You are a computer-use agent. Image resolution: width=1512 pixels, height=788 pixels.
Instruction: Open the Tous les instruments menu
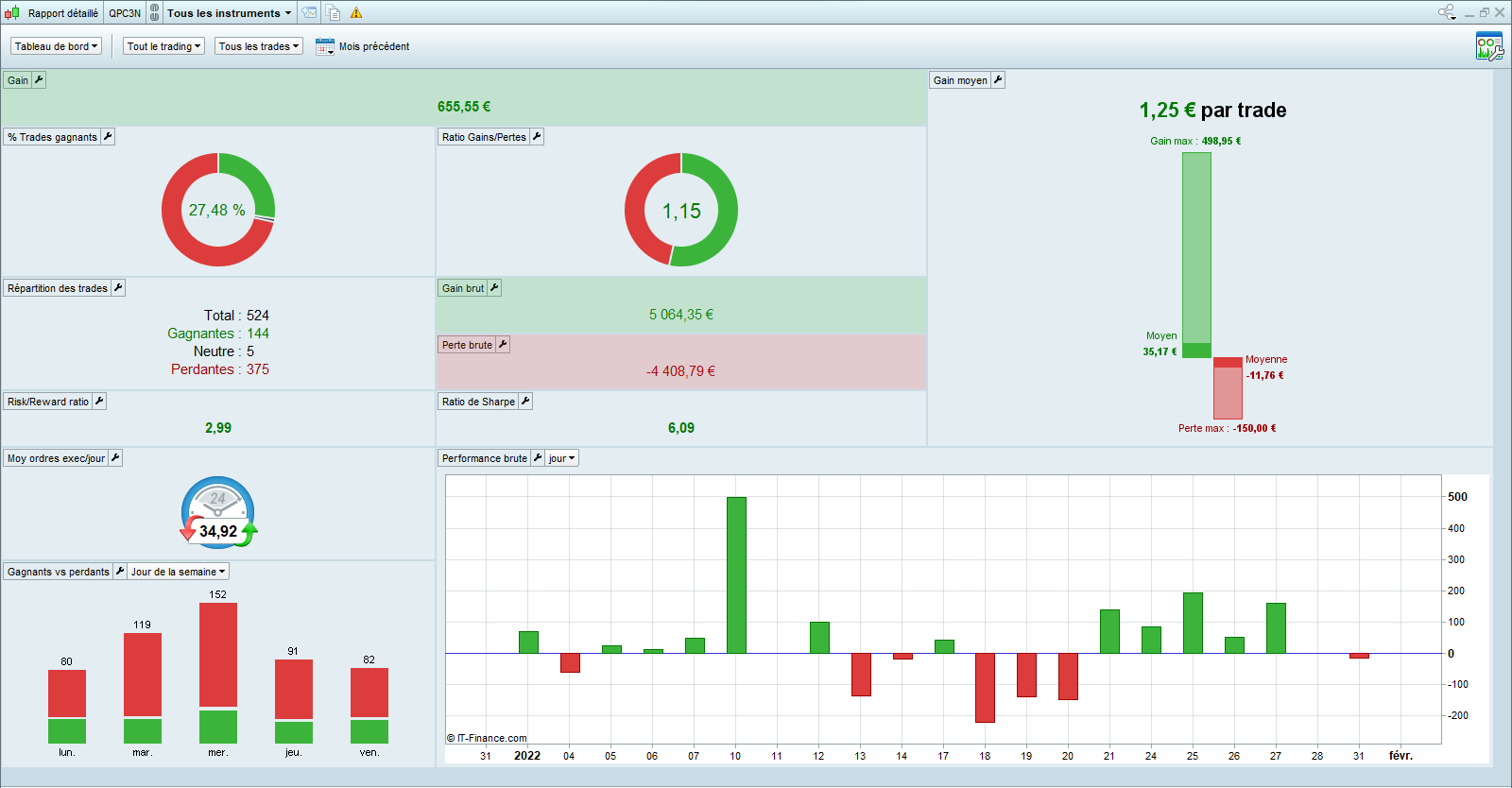point(229,13)
